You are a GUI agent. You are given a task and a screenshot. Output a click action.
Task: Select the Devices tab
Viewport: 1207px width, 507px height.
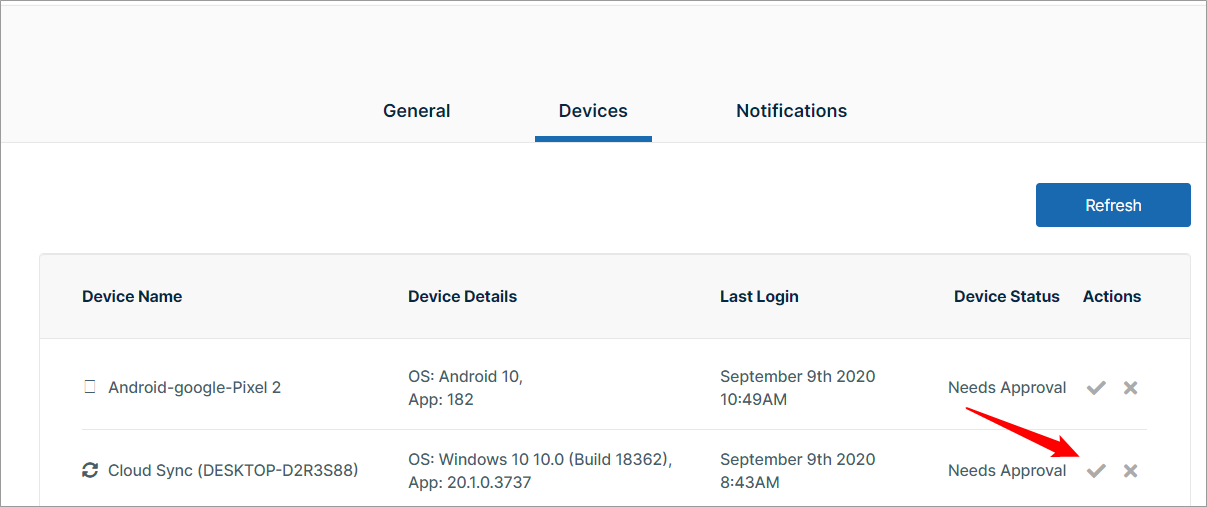tap(593, 111)
